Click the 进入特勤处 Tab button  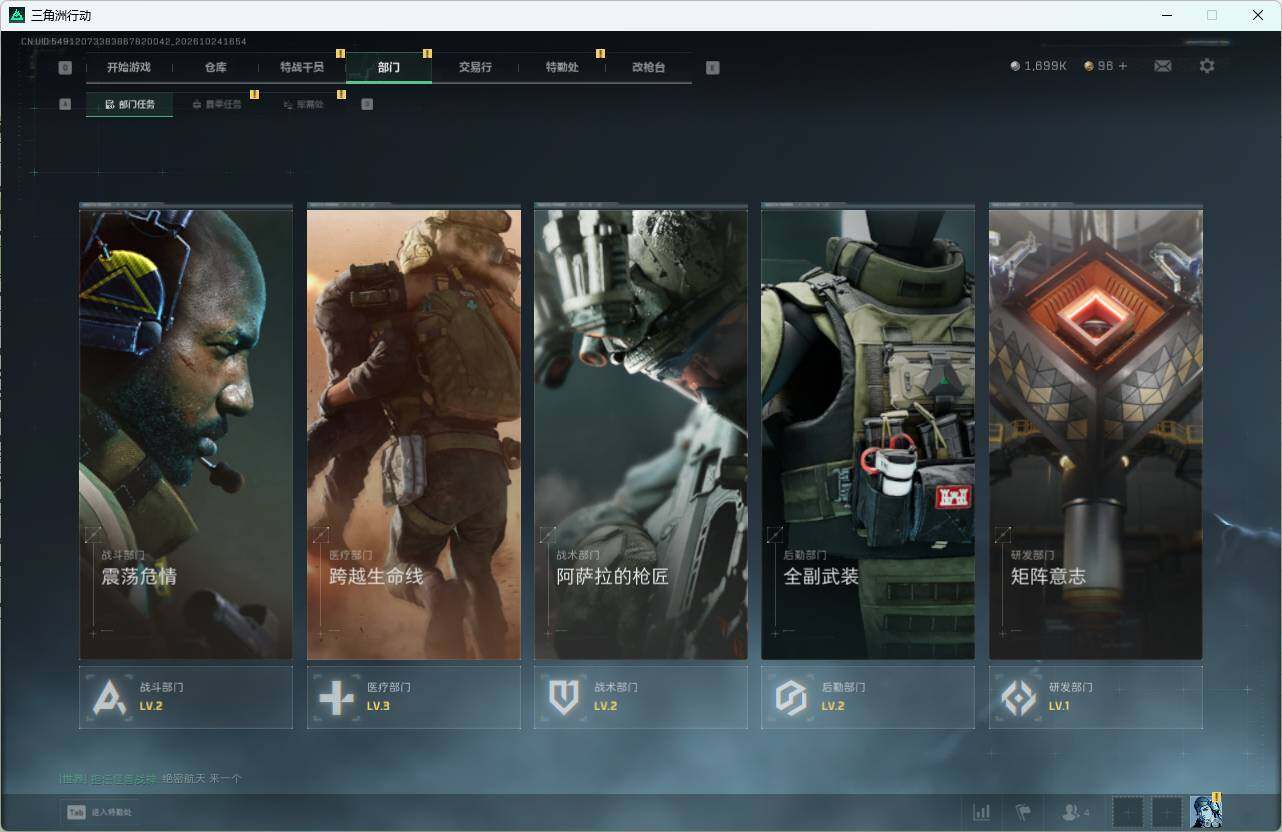coord(98,812)
